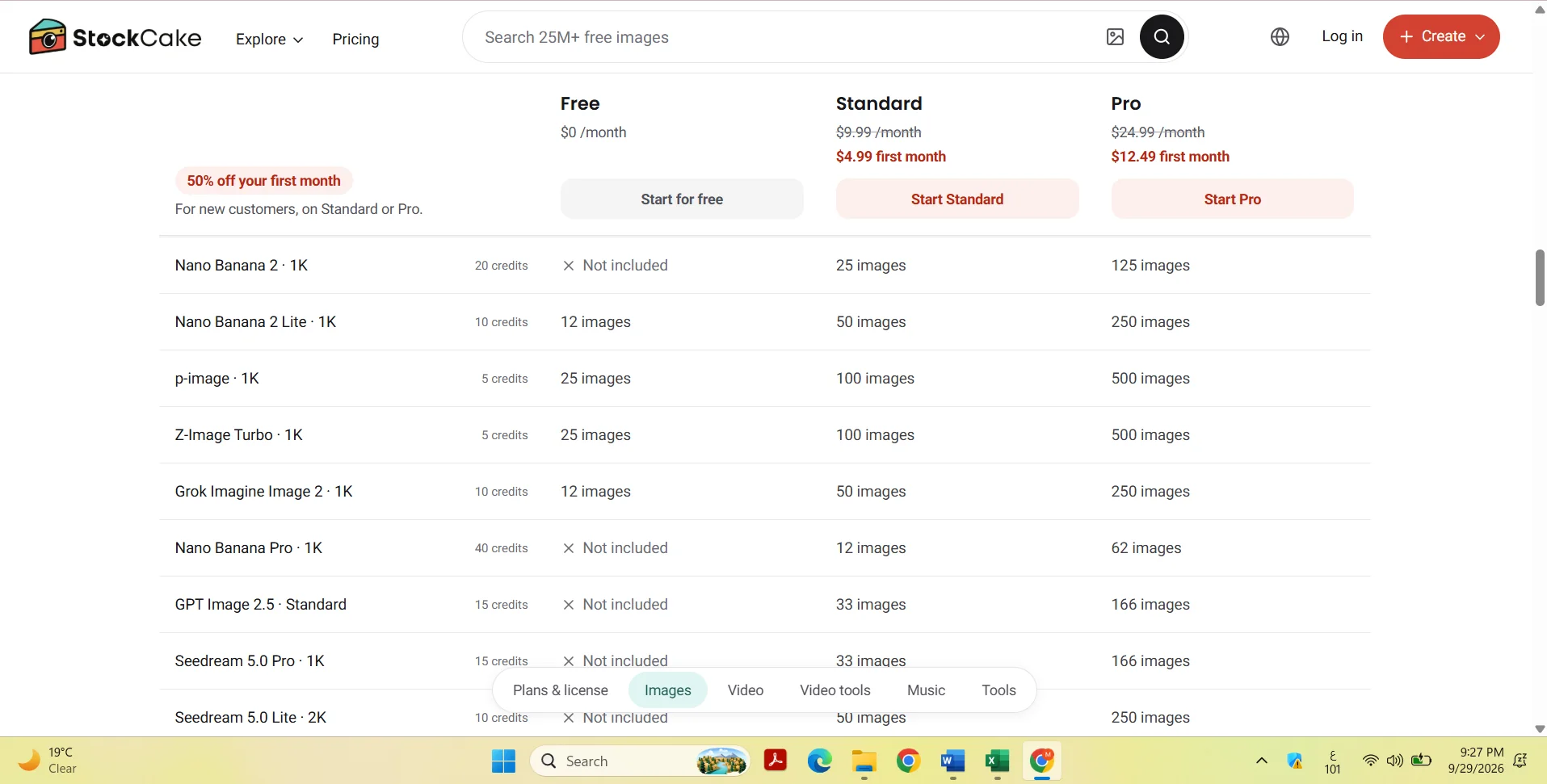Click the Log in link
Image resolution: width=1547 pixels, height=784 pixels.
(1342, 36)
